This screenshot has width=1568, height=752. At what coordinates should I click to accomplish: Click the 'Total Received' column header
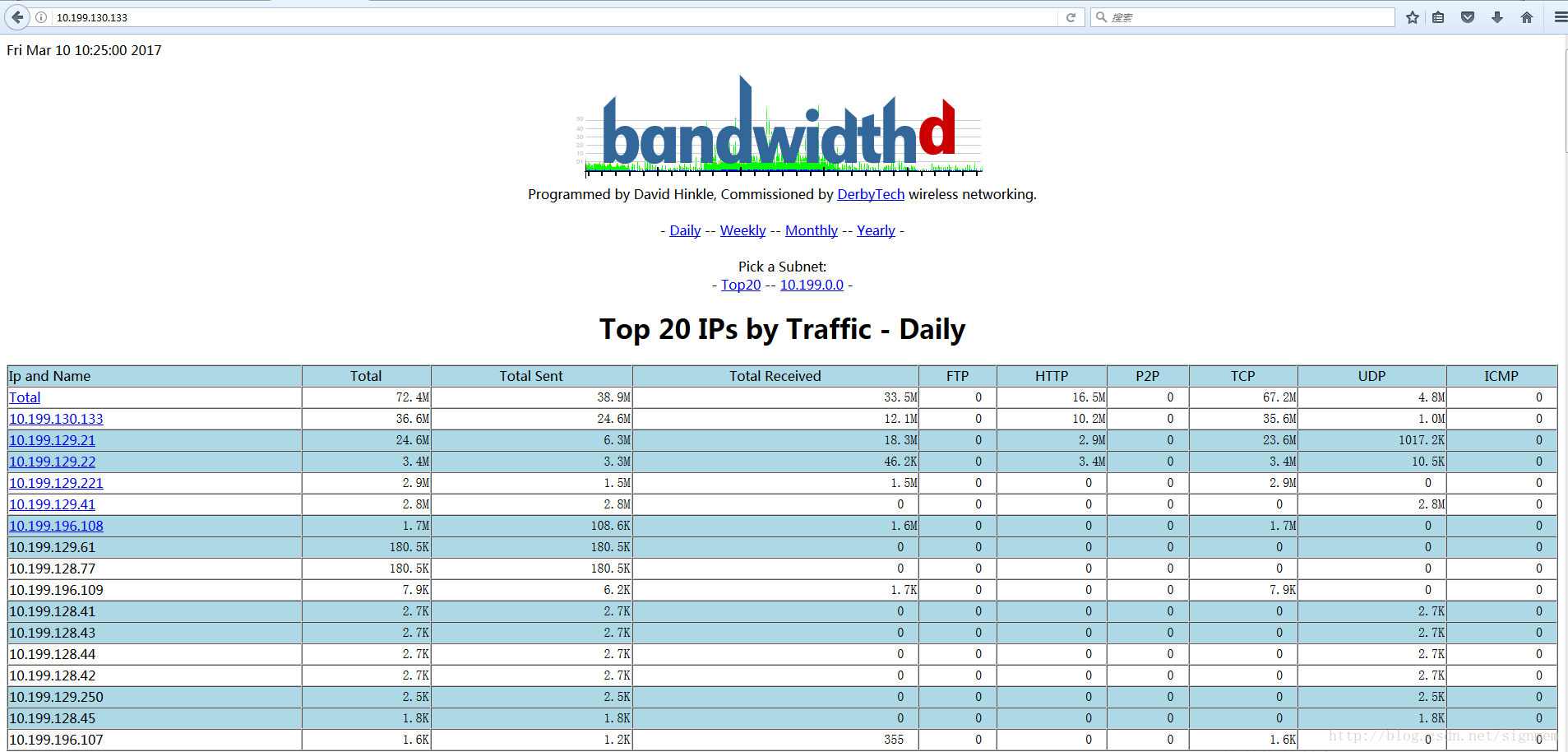[775, 376]
